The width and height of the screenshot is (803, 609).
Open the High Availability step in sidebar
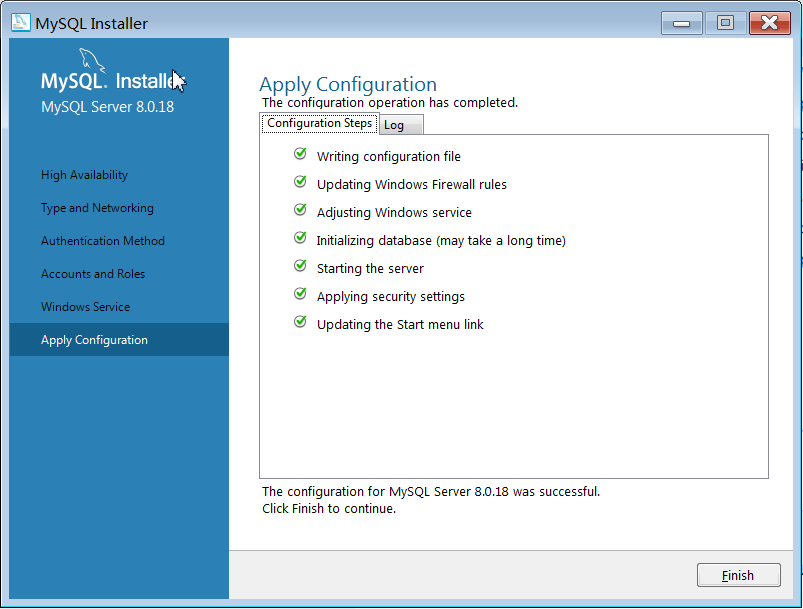point(84,175)
